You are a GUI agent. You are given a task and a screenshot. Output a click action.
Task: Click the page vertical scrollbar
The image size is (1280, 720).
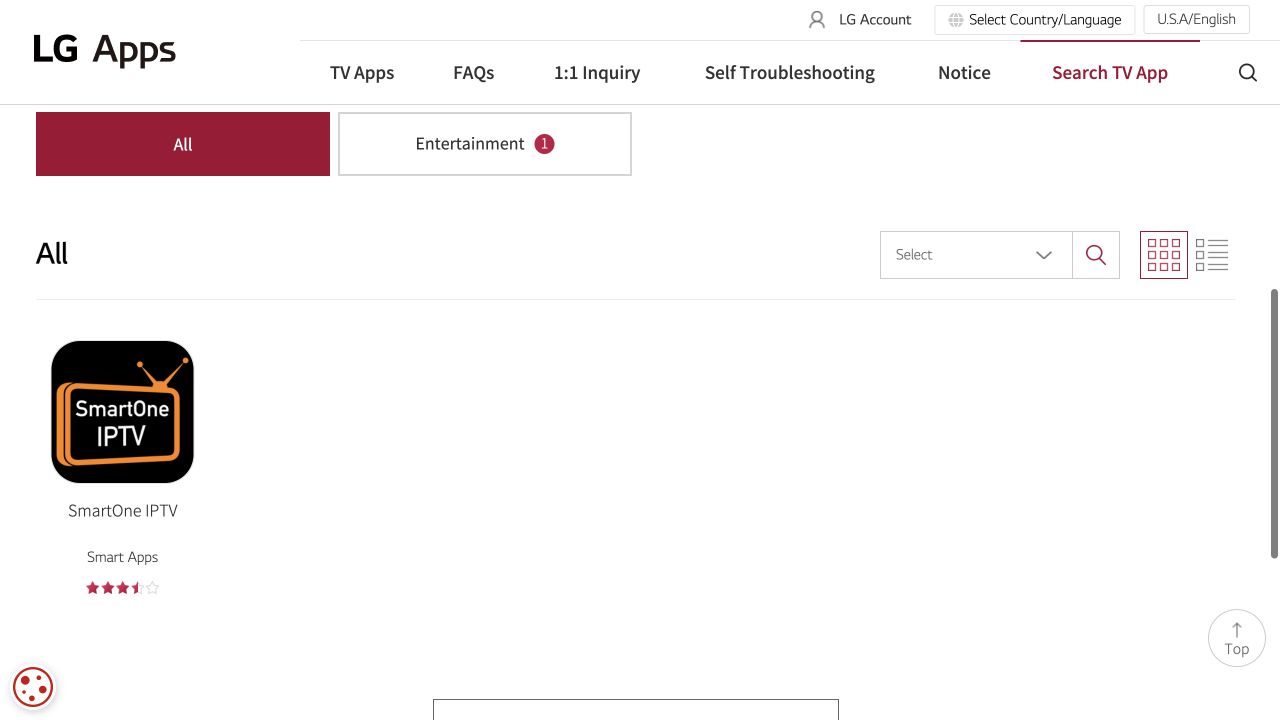click(1275, 423)
